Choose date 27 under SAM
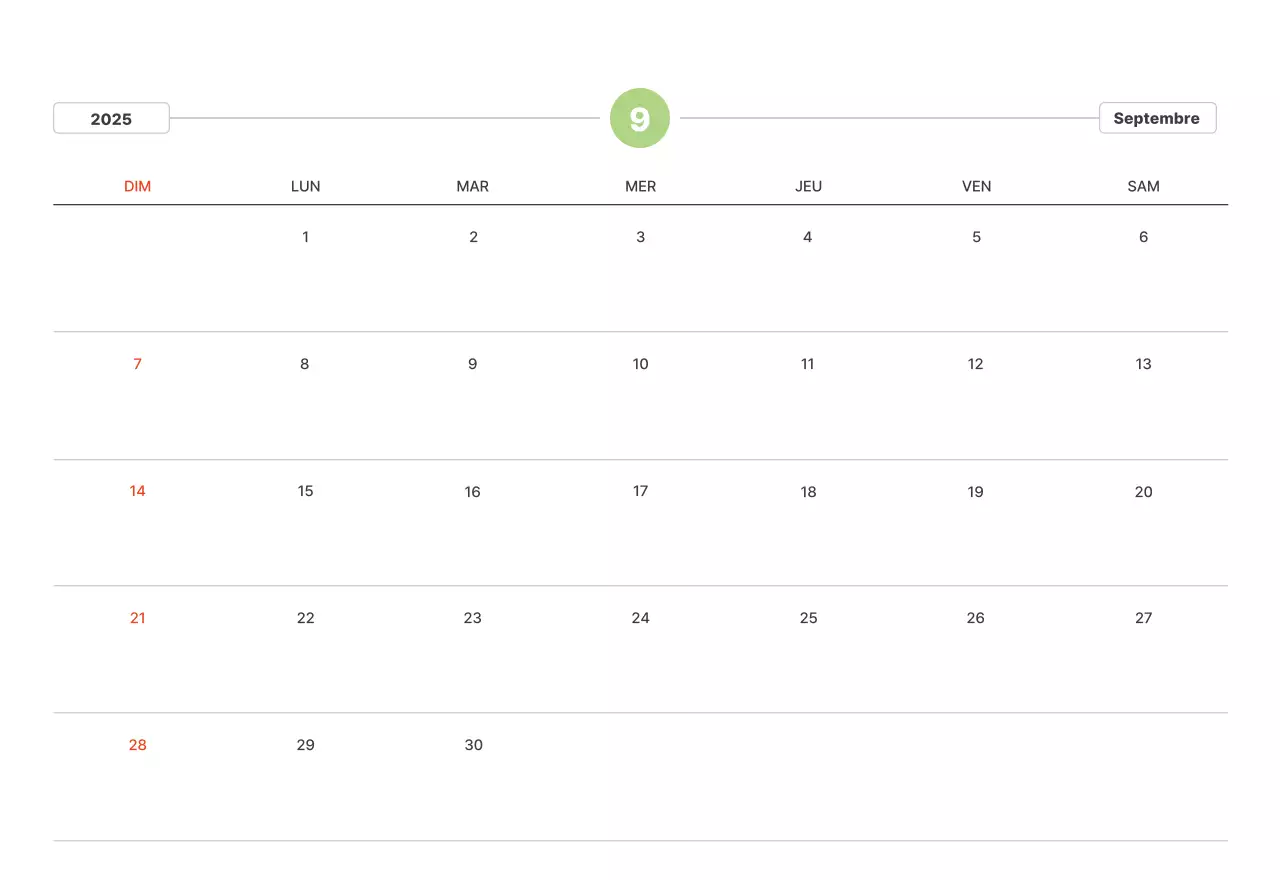This screenshot has width=1280, height=880. (x=1143, y=618)
